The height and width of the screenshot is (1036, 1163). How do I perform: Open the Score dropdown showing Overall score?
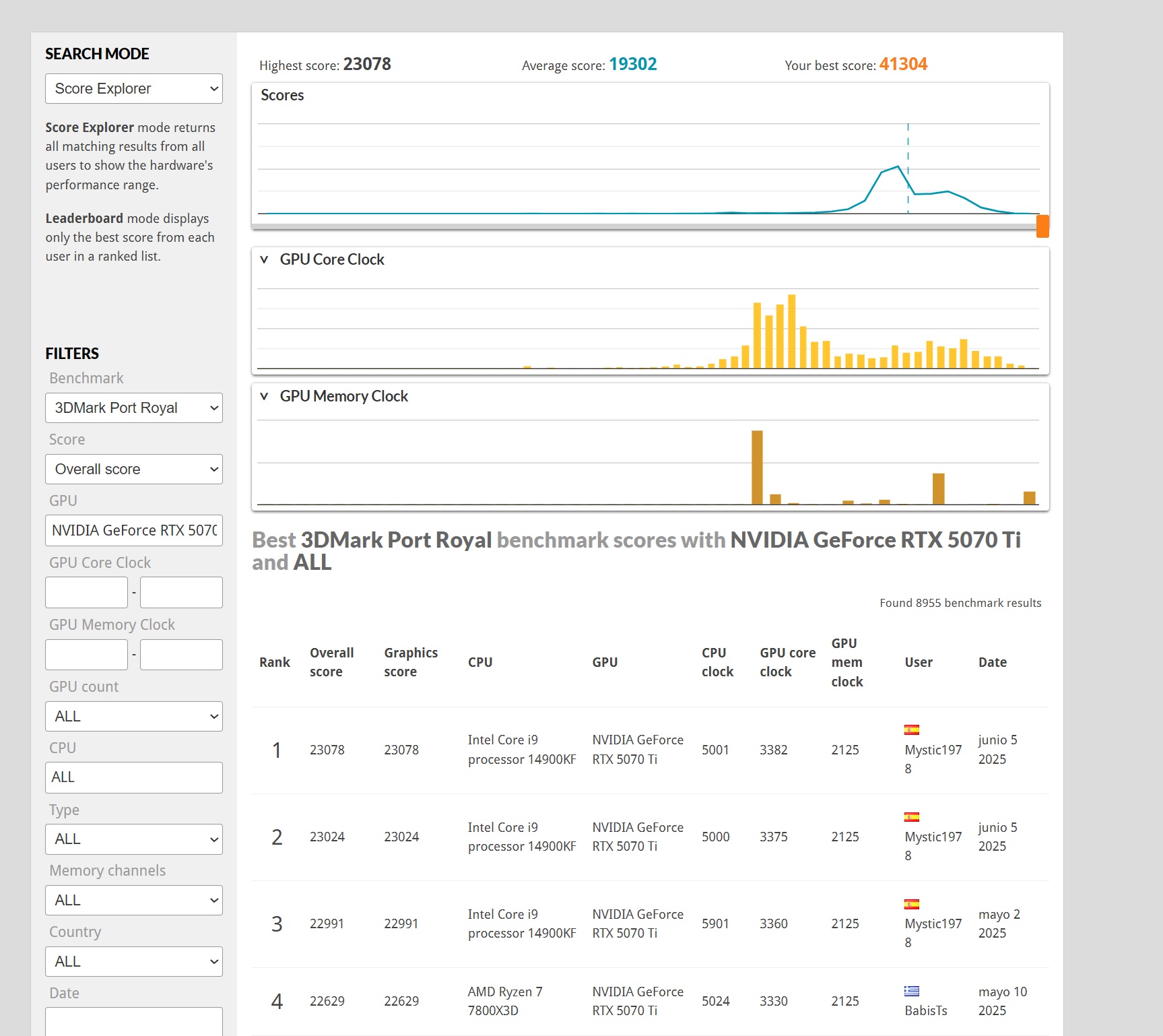(133, 470)
